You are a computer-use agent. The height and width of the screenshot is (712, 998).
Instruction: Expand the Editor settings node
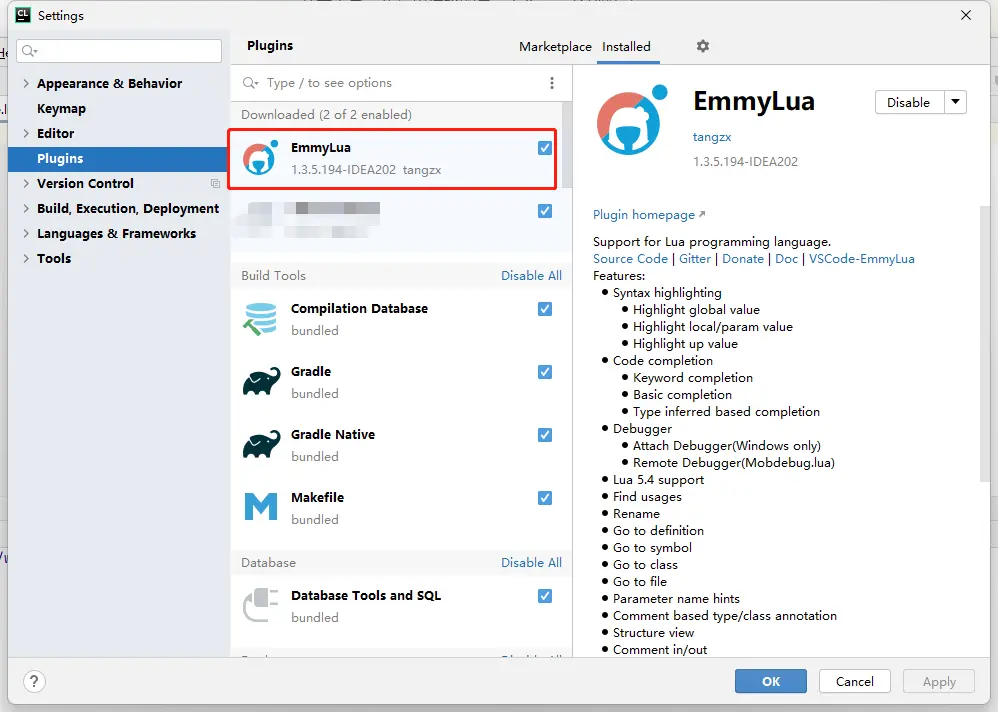25,133
